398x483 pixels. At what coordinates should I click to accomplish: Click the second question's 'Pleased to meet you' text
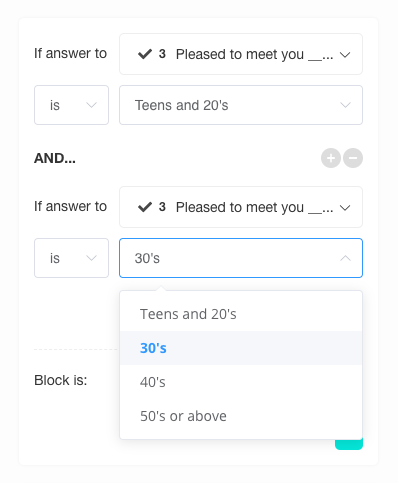pos(240,207)
